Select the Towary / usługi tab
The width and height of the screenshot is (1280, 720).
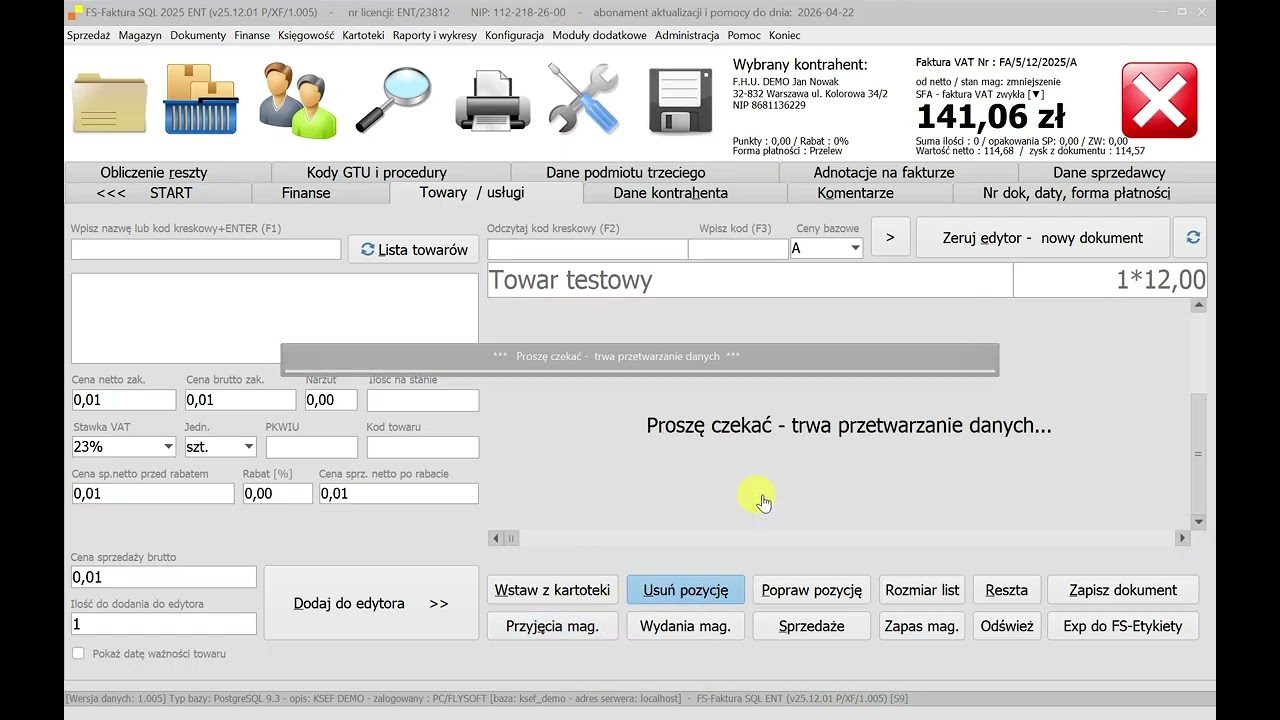click(x=471, y=192)
